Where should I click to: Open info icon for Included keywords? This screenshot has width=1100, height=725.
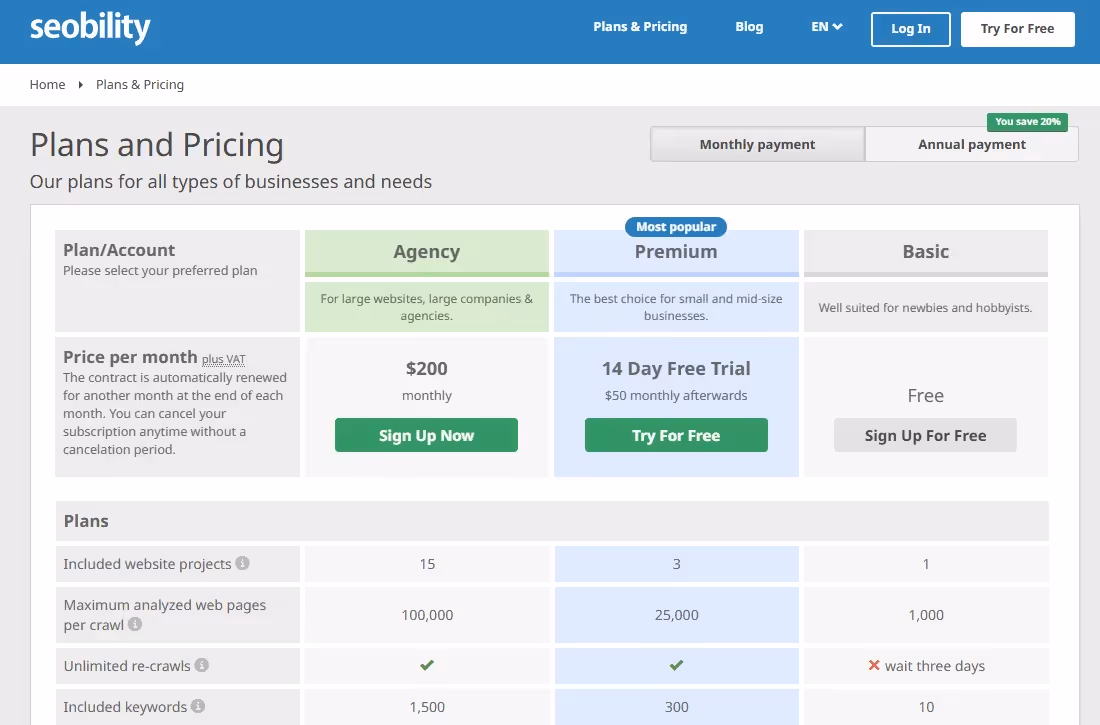(x=198, y=706)
